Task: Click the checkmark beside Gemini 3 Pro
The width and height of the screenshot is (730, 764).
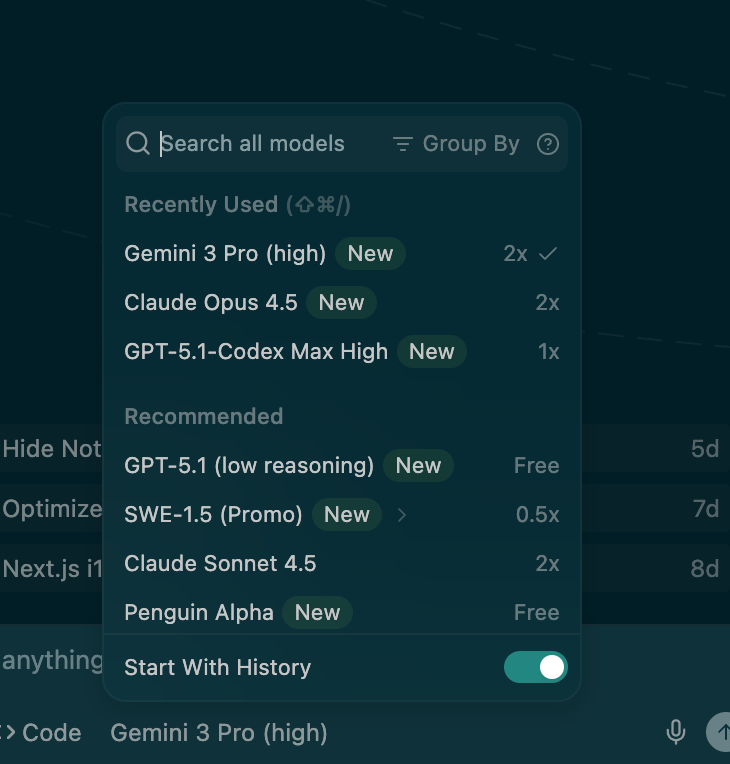Action: pos(547,254)
